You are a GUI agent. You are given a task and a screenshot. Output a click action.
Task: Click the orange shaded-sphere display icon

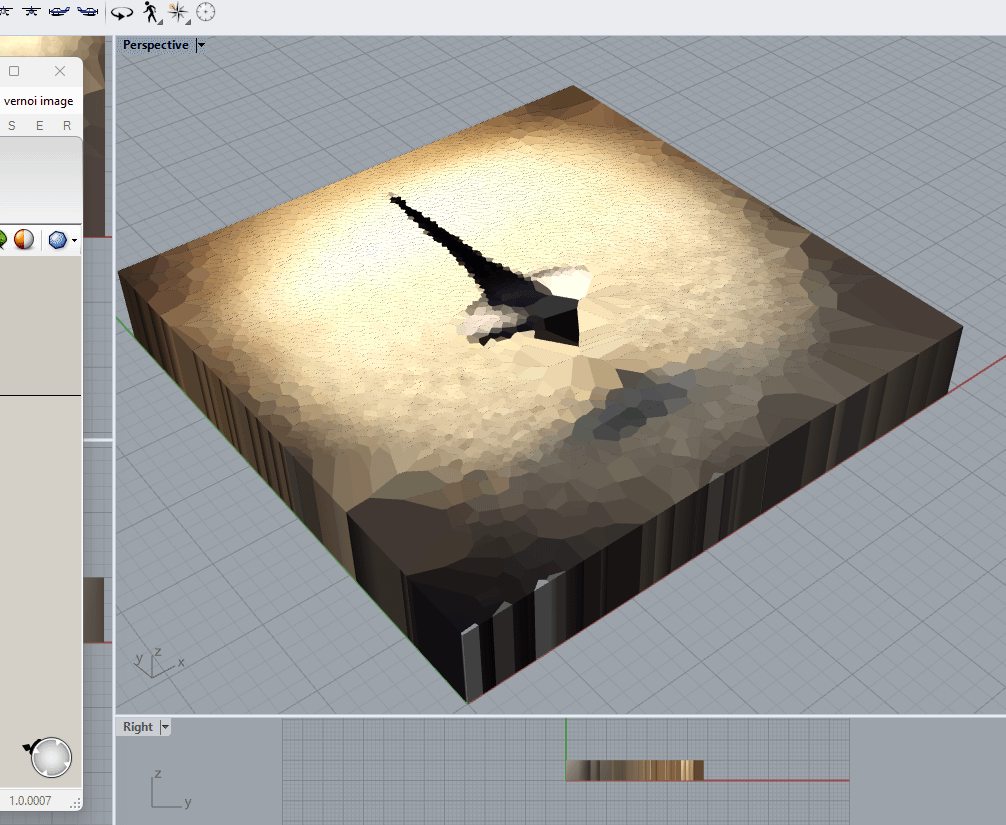tap(22, 240)
